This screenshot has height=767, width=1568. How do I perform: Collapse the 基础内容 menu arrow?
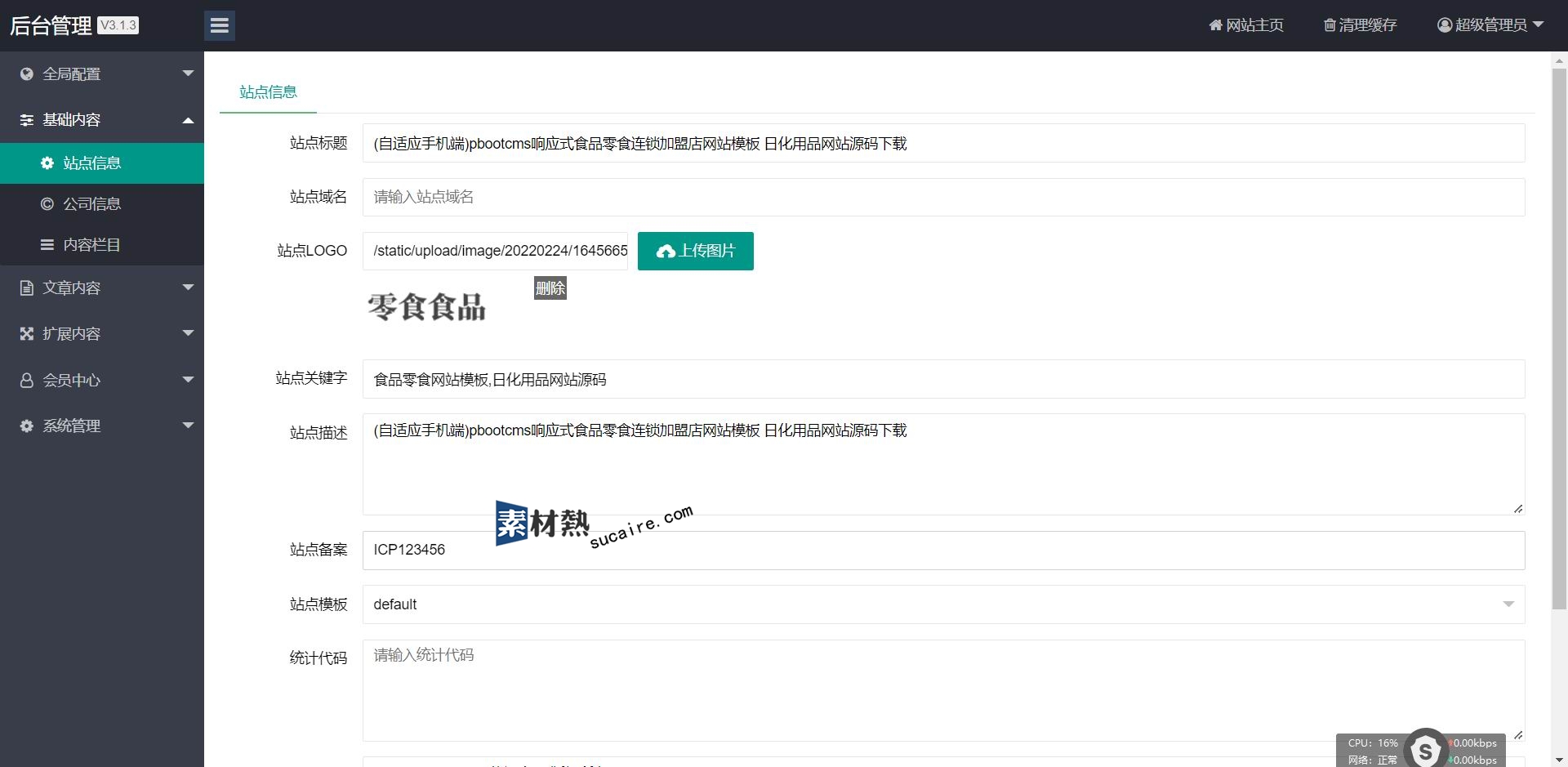pyautogui.click(x=188, y=120)
